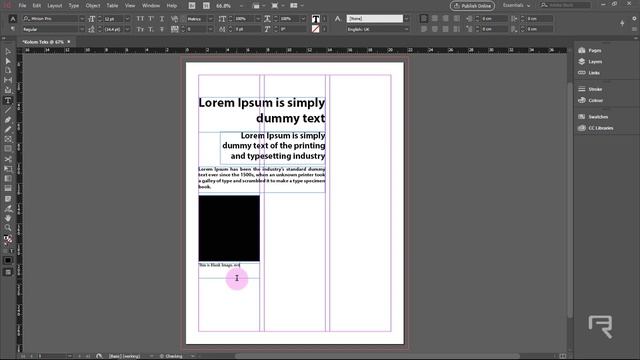Select the Selection tool arrow
The width and height of the screenshot is (640, 360).
tap(8, 51)
